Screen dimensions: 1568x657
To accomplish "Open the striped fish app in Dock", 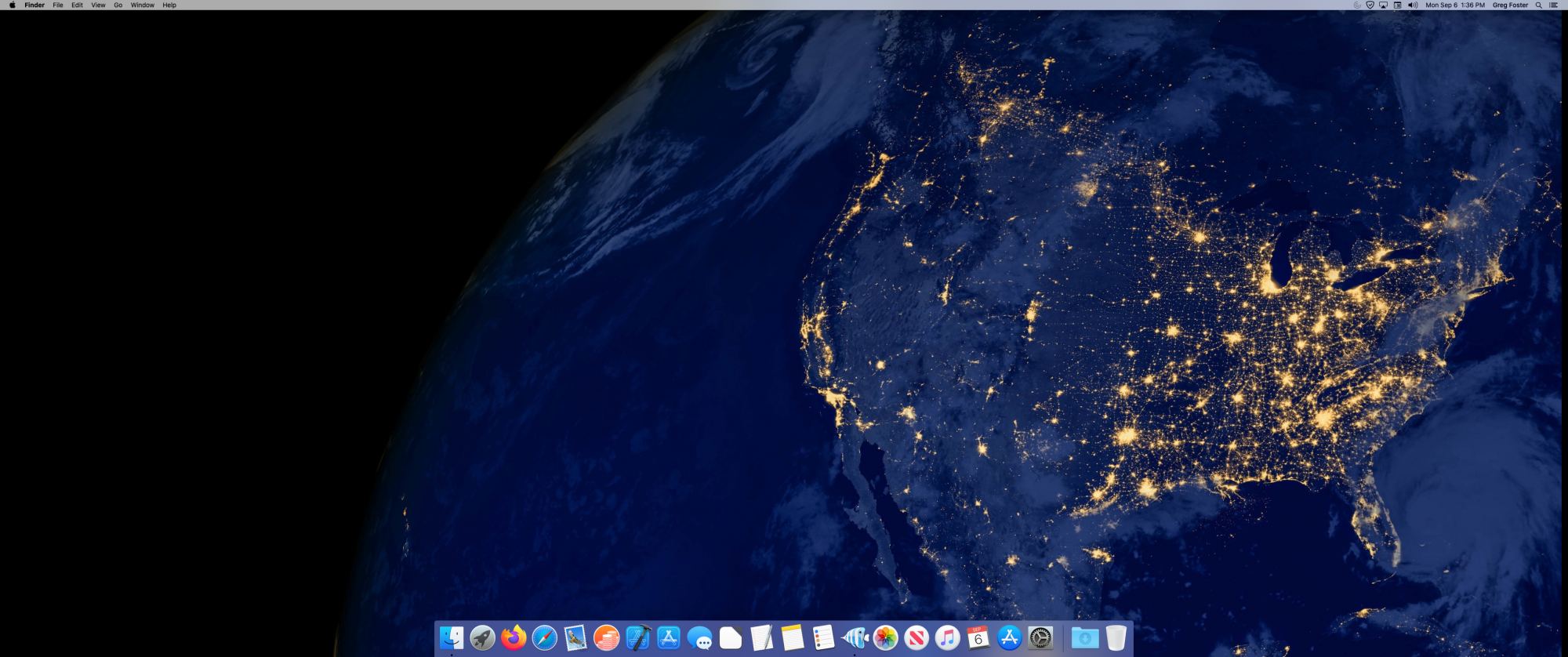I will (855, 638).
